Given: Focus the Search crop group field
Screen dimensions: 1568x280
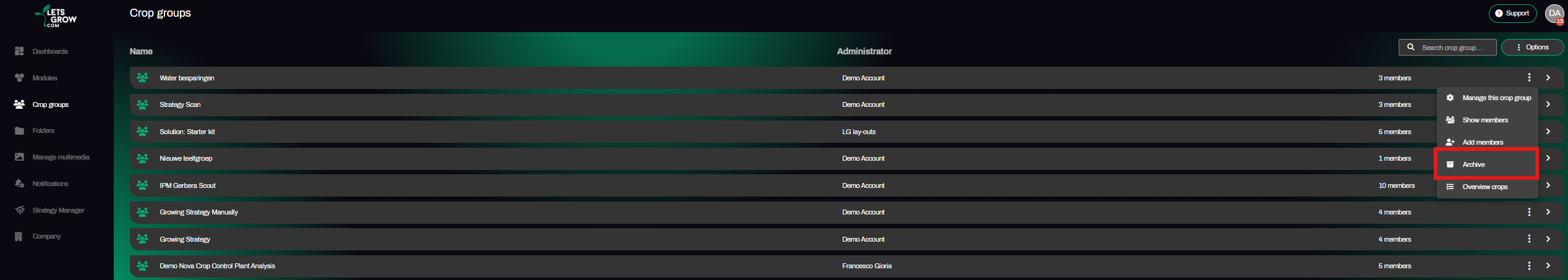Looking at the screenshot, I should click(x=1447, y=47).
